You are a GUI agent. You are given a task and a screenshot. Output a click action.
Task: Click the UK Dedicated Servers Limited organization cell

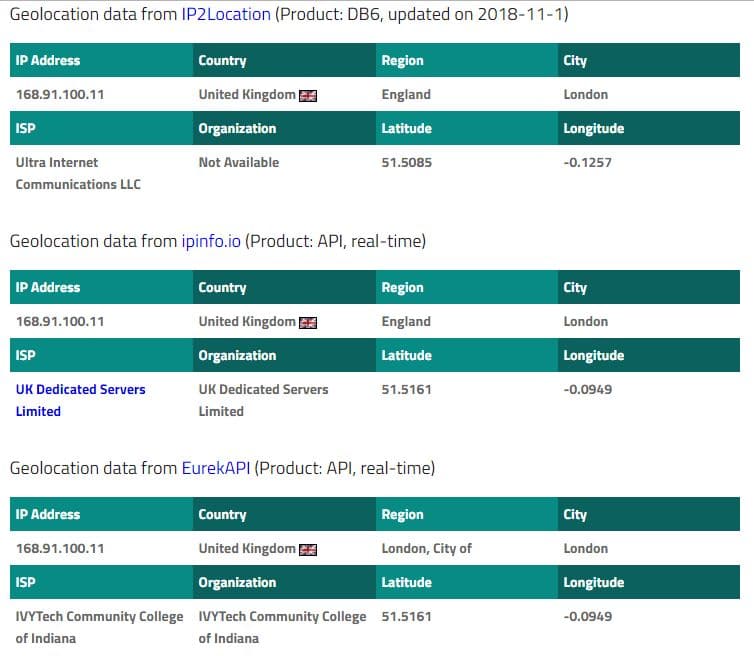tap(263, 400)
